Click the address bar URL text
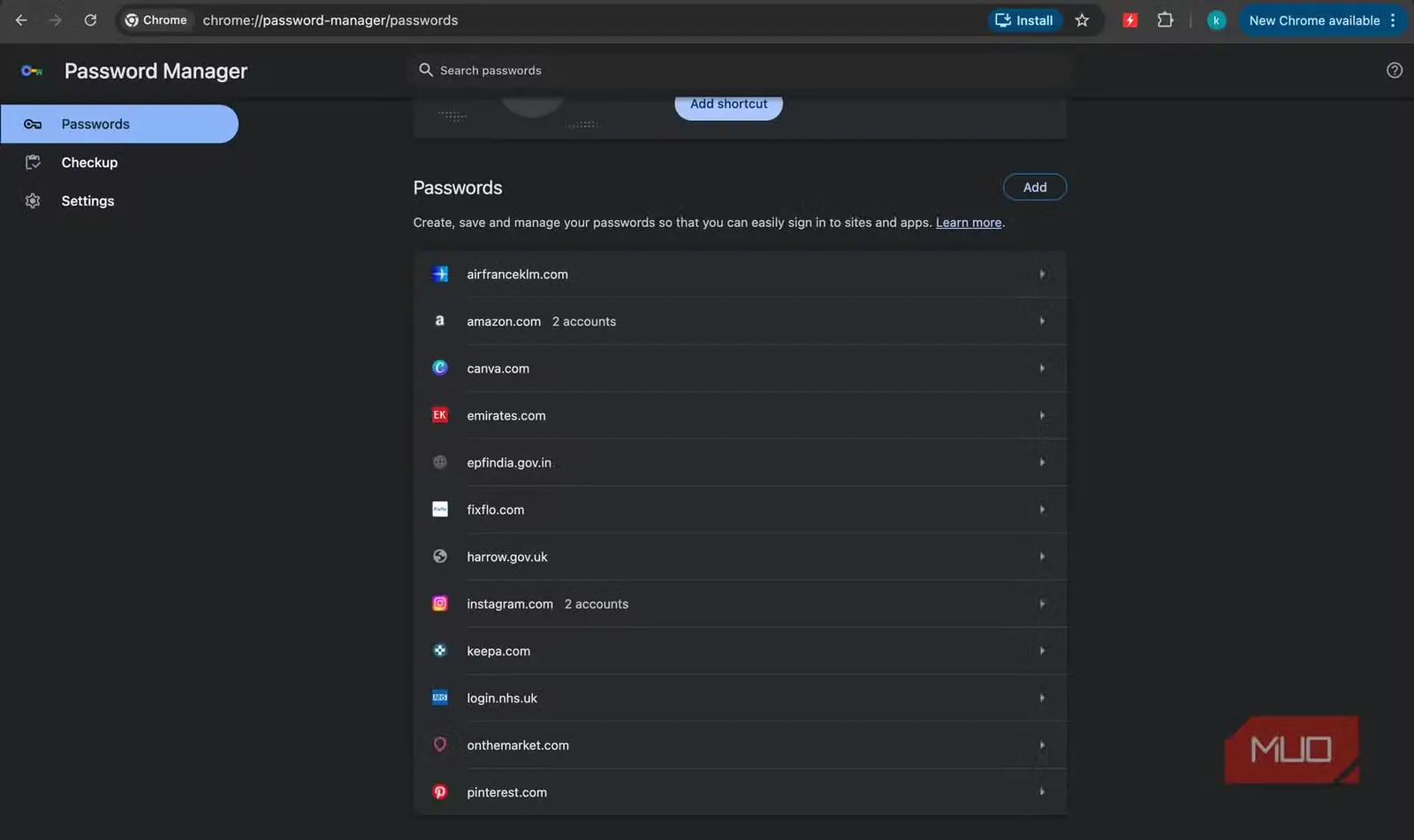 [x=331, y=20]
